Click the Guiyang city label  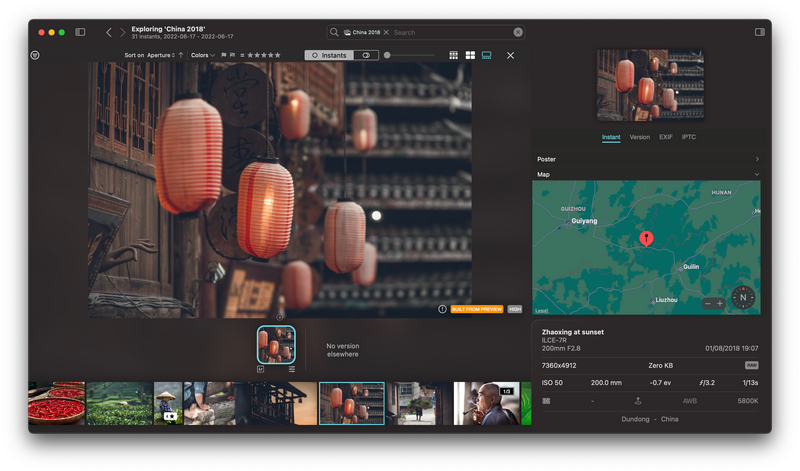click(x=584, y=221)
